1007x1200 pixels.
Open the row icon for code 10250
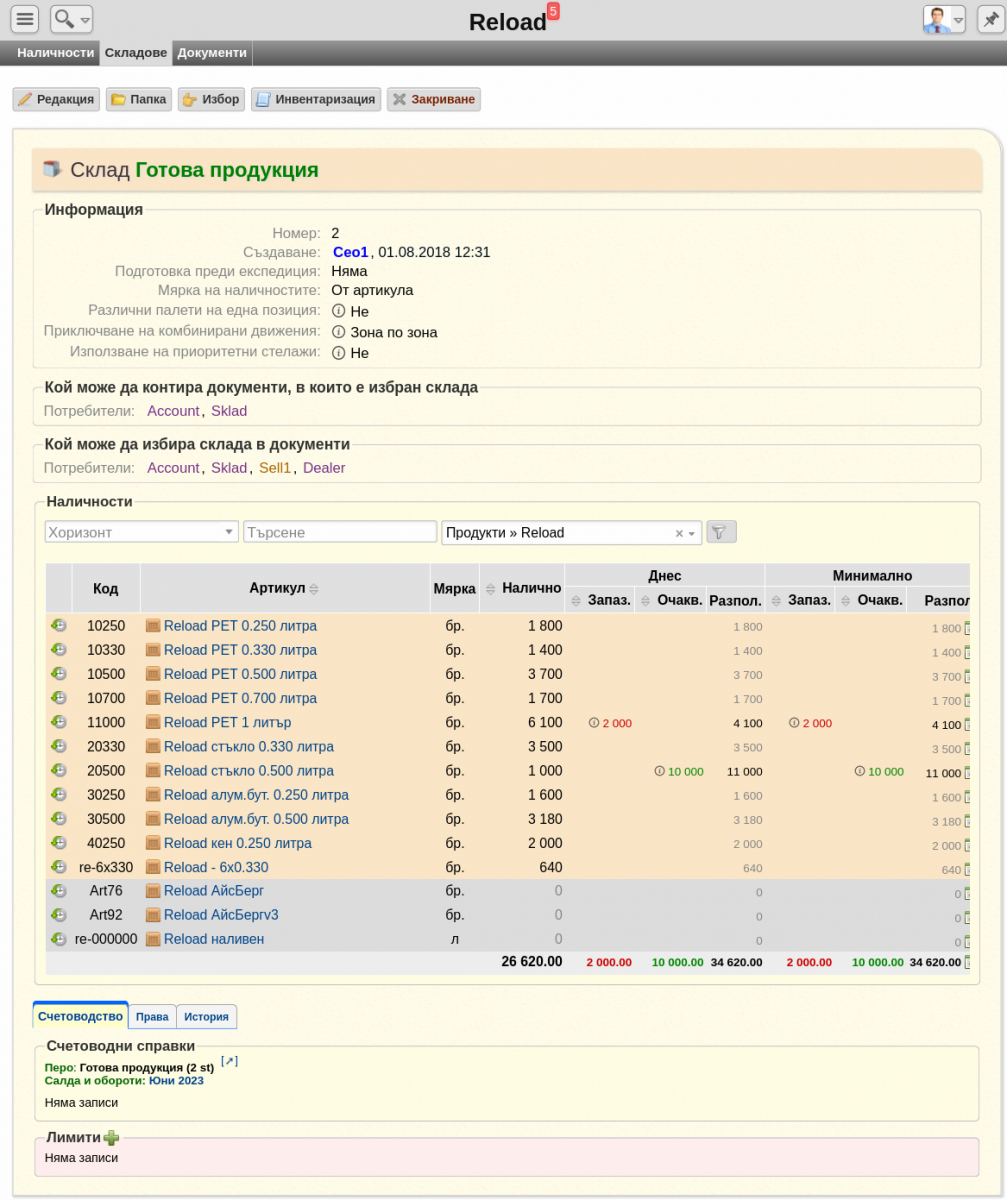point(58,626)
